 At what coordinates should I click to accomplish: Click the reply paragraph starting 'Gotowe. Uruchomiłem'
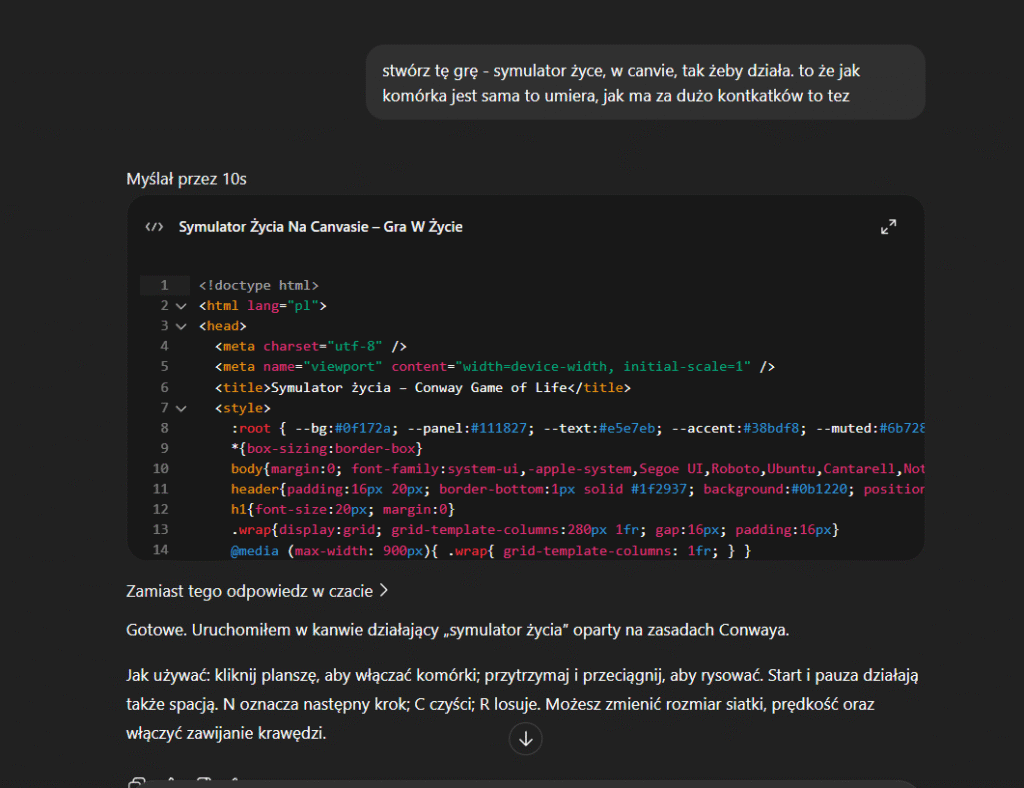click(457, 630)
